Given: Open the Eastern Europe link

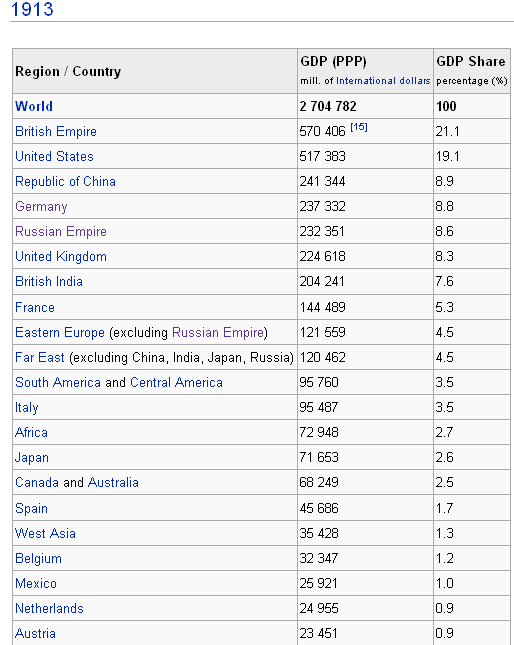Looking at the screenshot, I should pyautogui.click(x=60, y=332).
